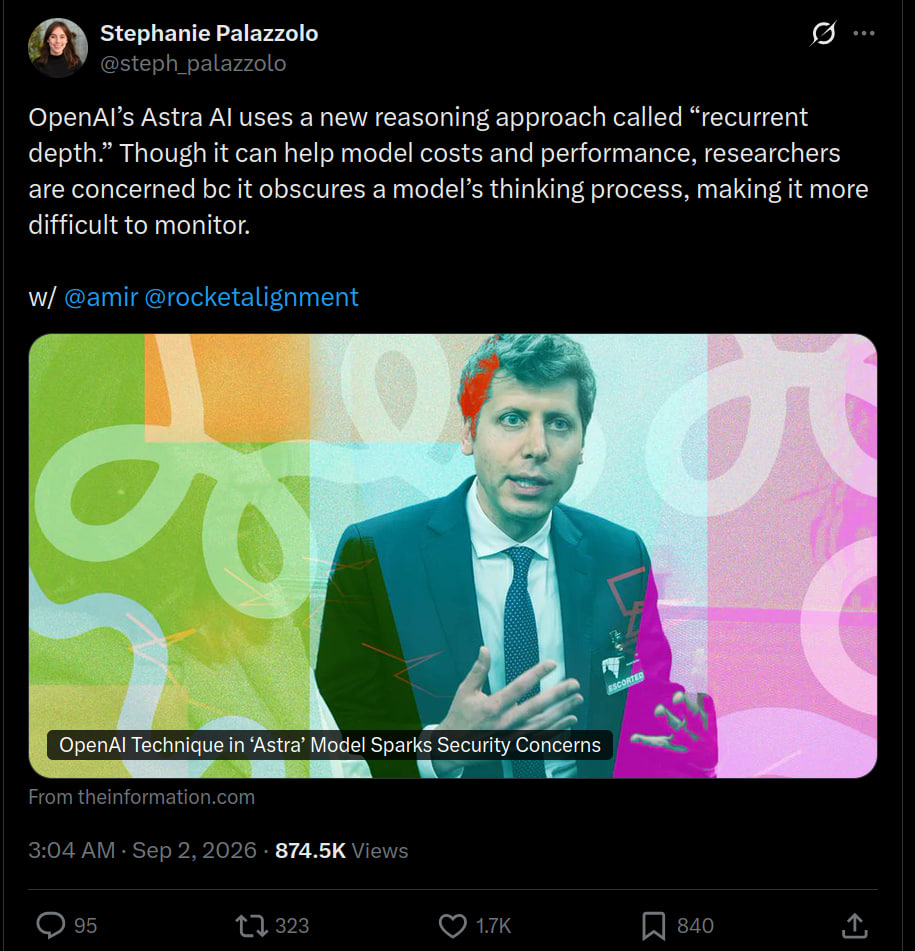
Task: View the 874.5K Views analytics
Action: pos(341,850)
